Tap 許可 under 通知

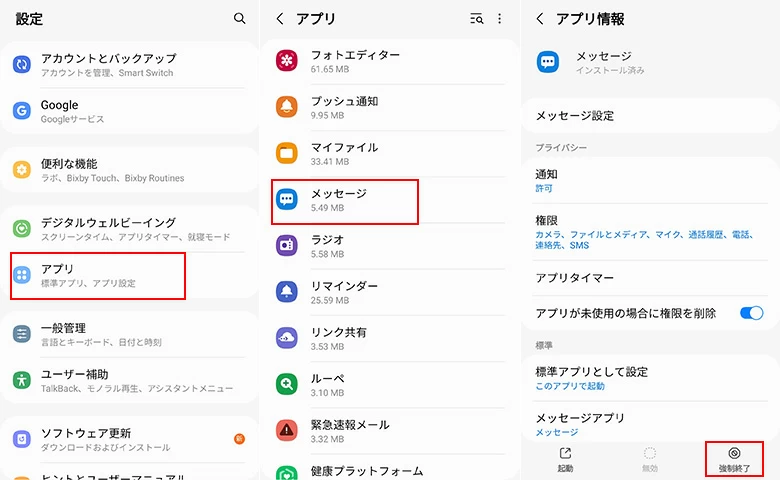pyautogui.click(x=544, y=189)
